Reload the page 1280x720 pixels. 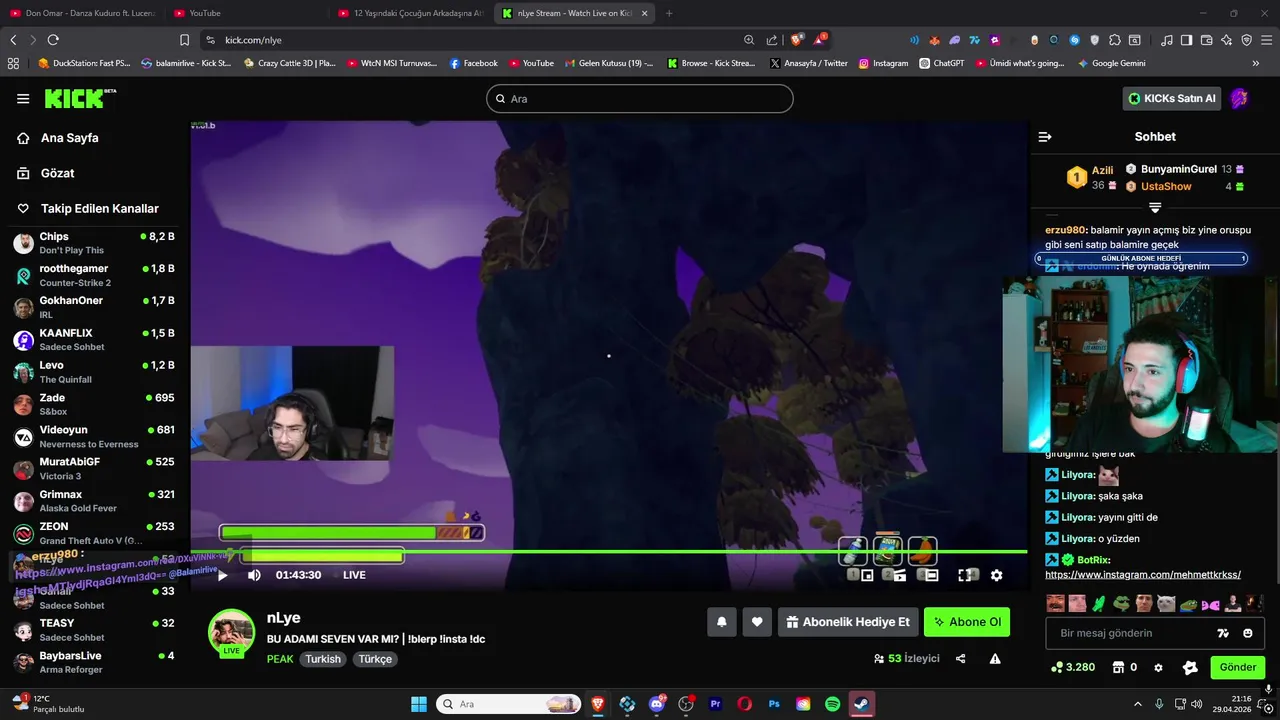[53, 40]
